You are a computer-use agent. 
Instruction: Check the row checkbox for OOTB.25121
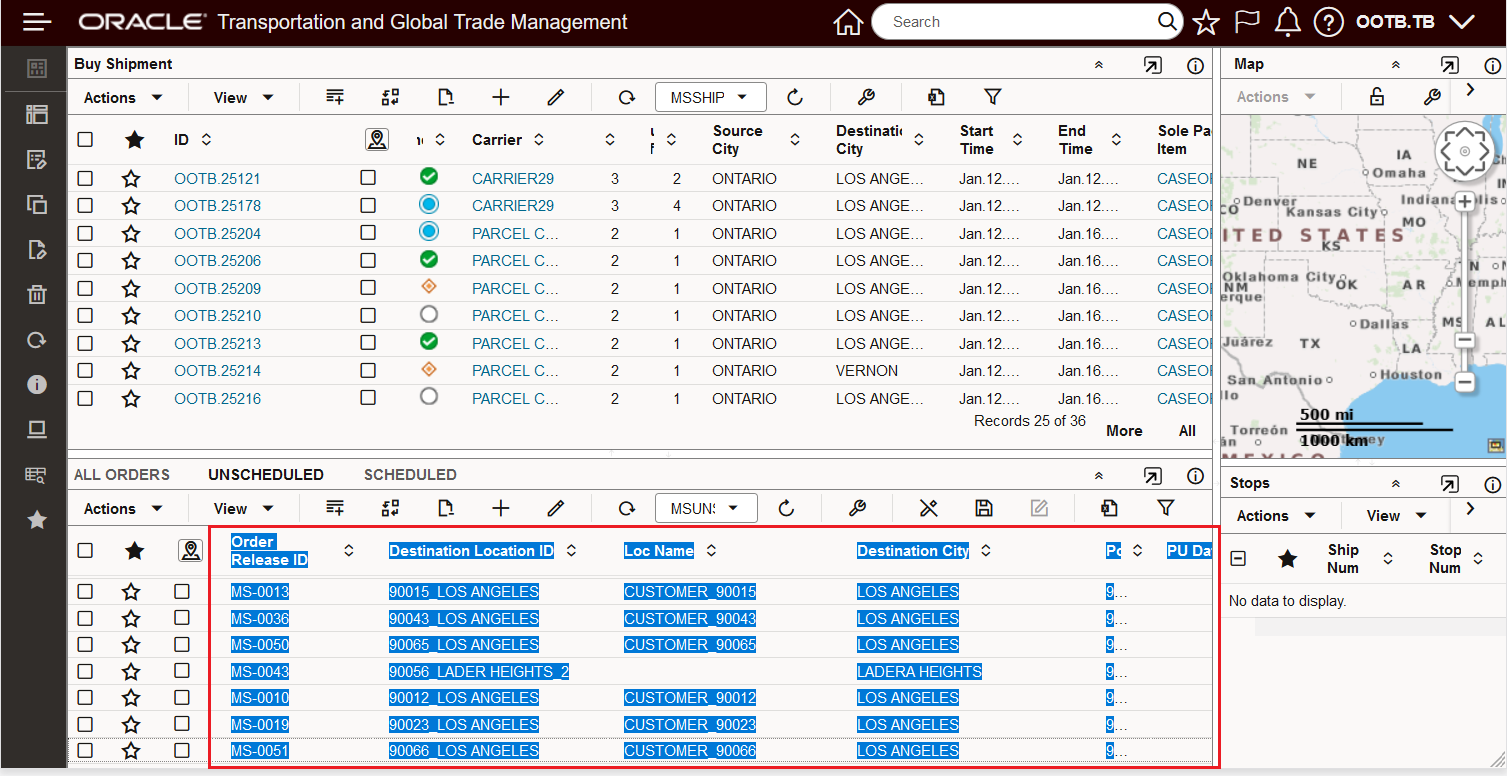tap(85, 178)
